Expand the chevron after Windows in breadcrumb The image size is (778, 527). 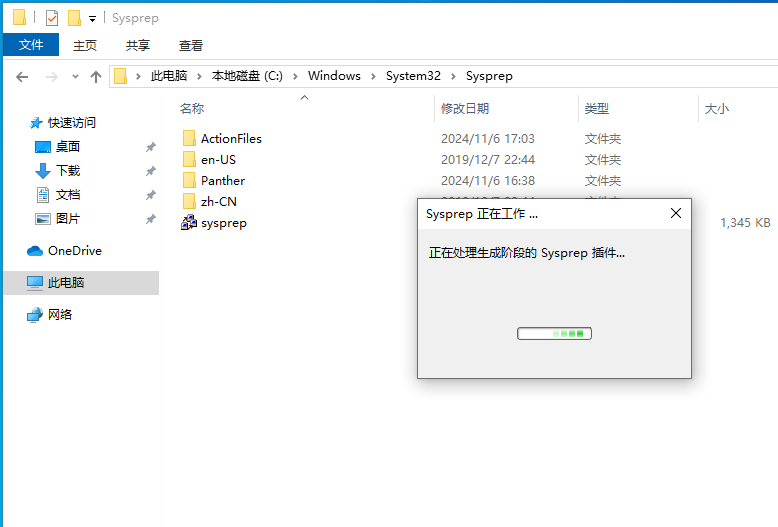pos(373,76)
